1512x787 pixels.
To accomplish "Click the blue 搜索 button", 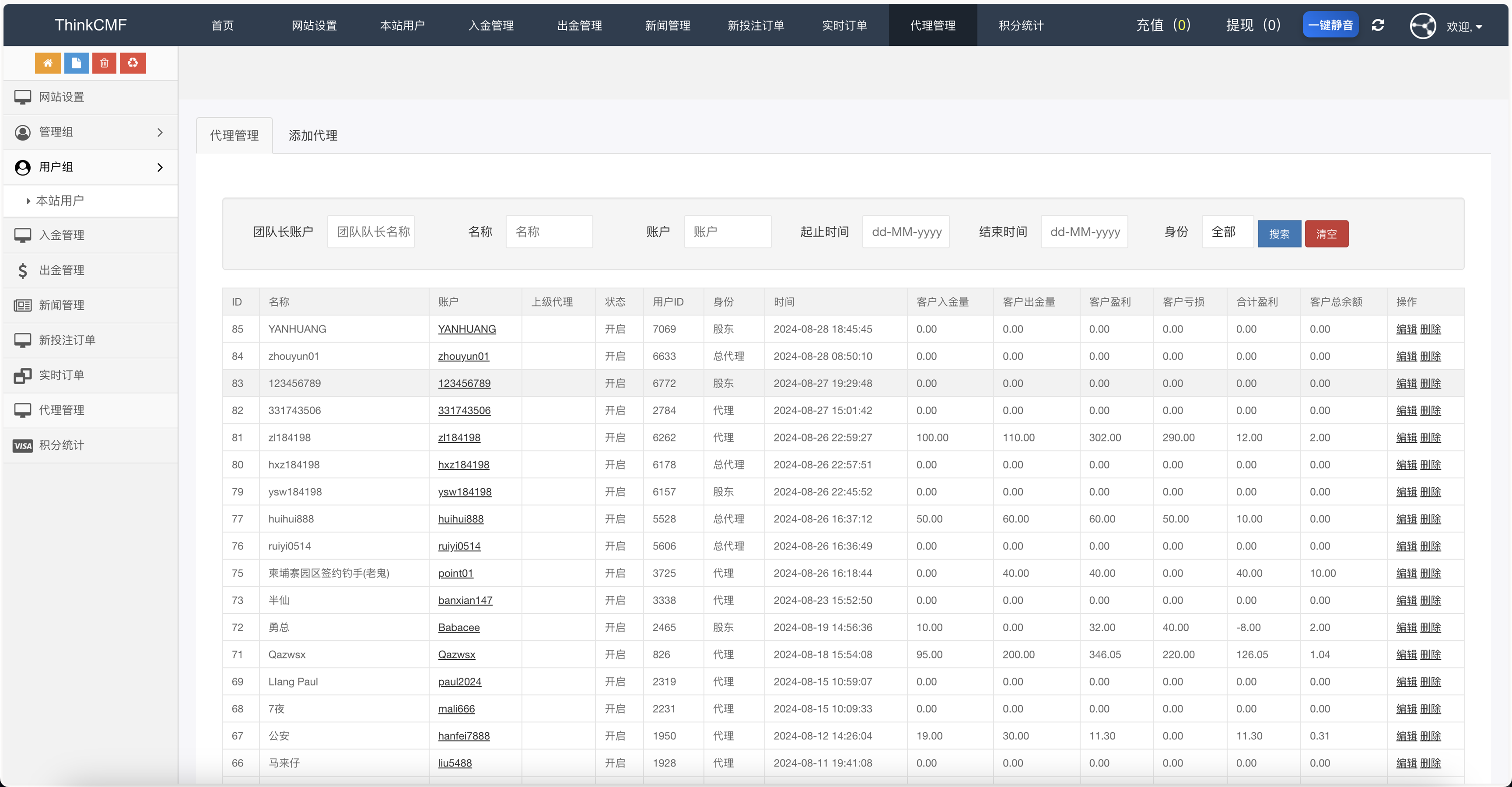I will [x=1279, y=234].
